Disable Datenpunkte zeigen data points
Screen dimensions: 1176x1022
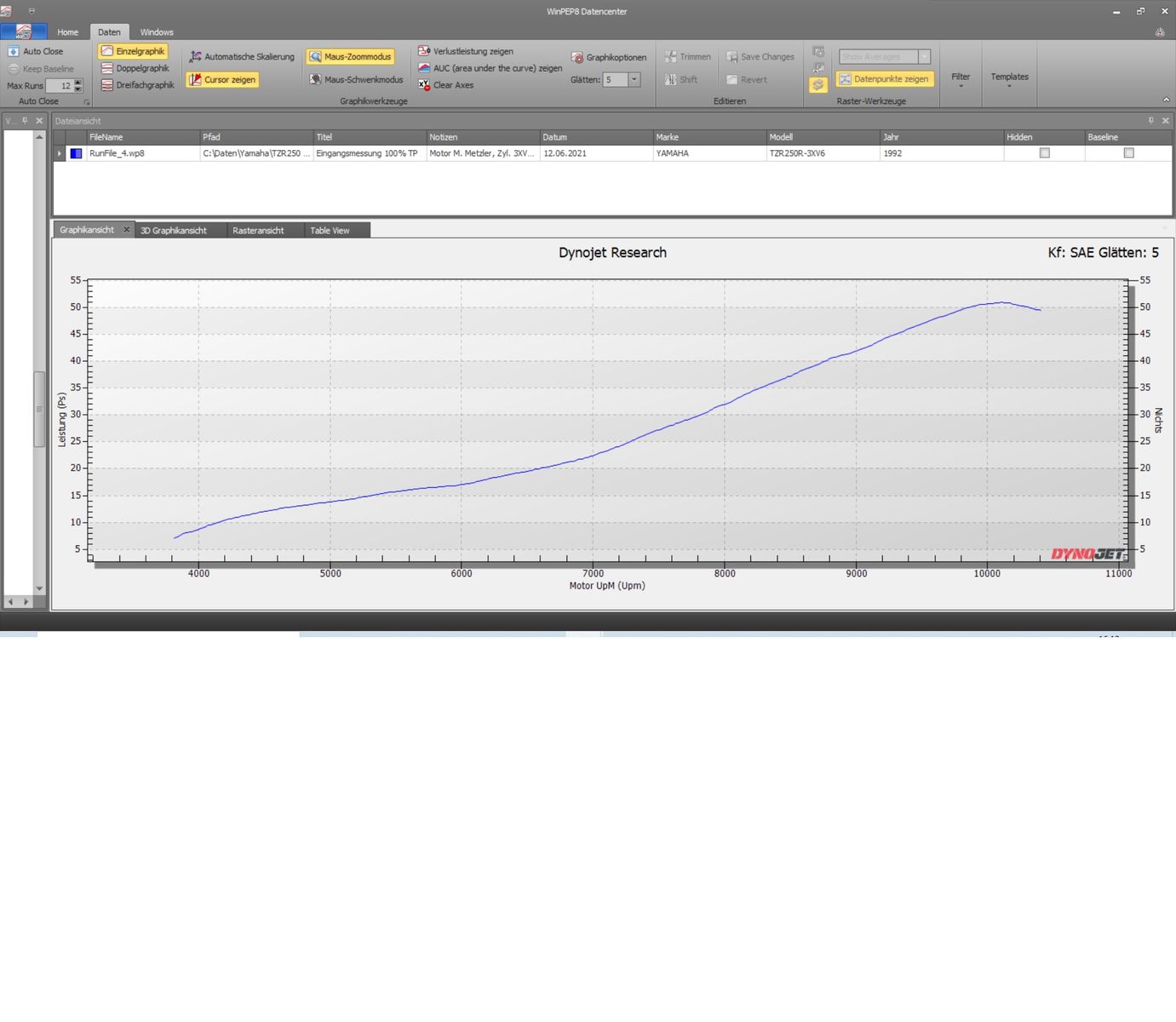tap(884, 79)
